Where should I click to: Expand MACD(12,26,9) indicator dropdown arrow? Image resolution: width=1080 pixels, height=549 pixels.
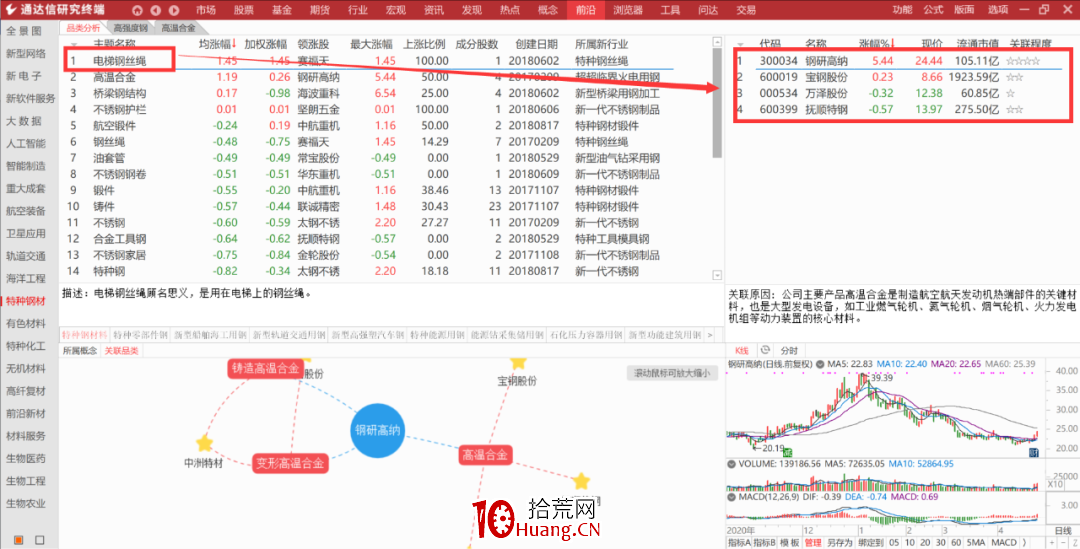point(731,497)
